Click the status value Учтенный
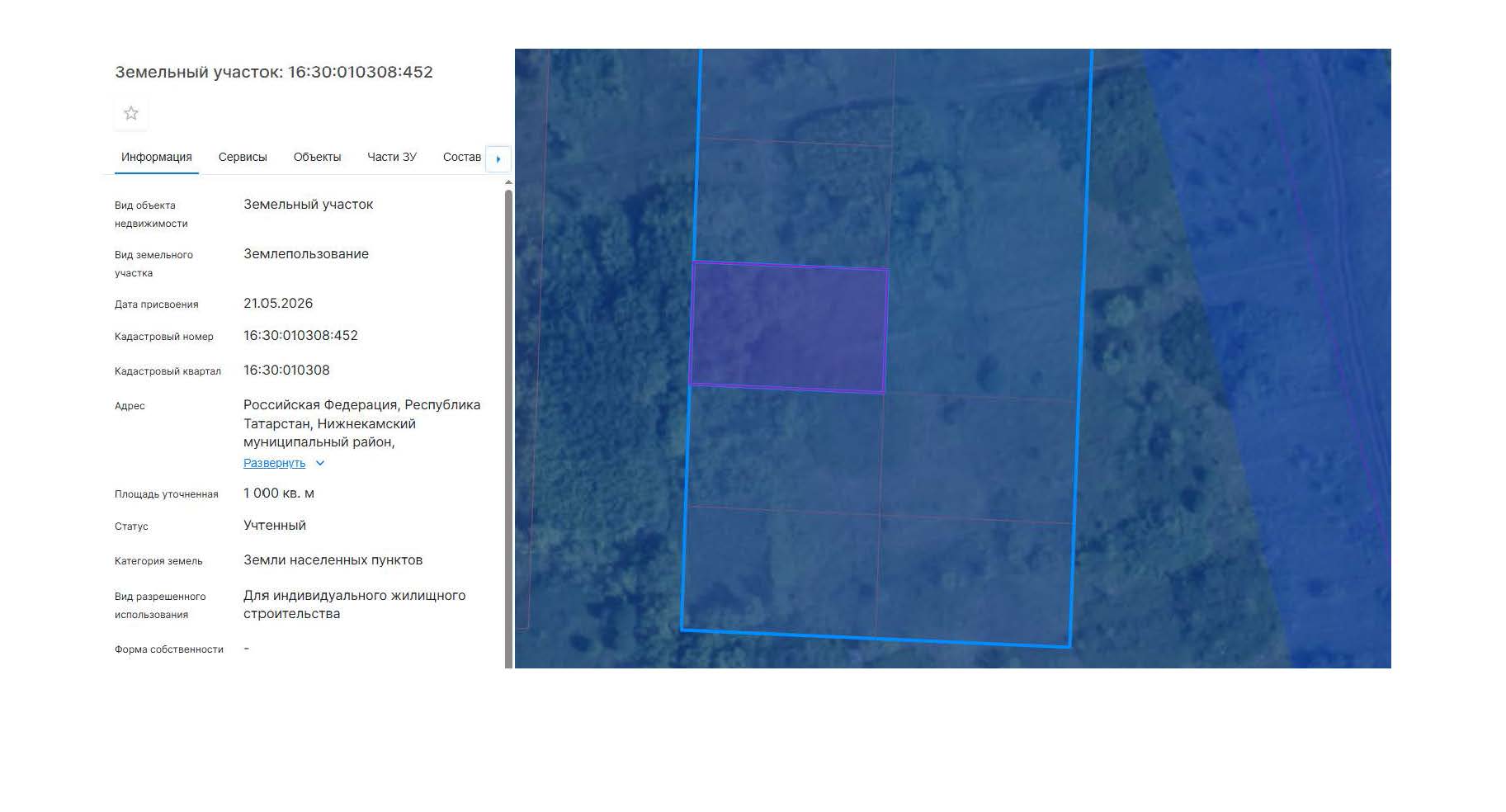Image resolution: width=1506 pixels, height=812 pixels. point(275,526)
